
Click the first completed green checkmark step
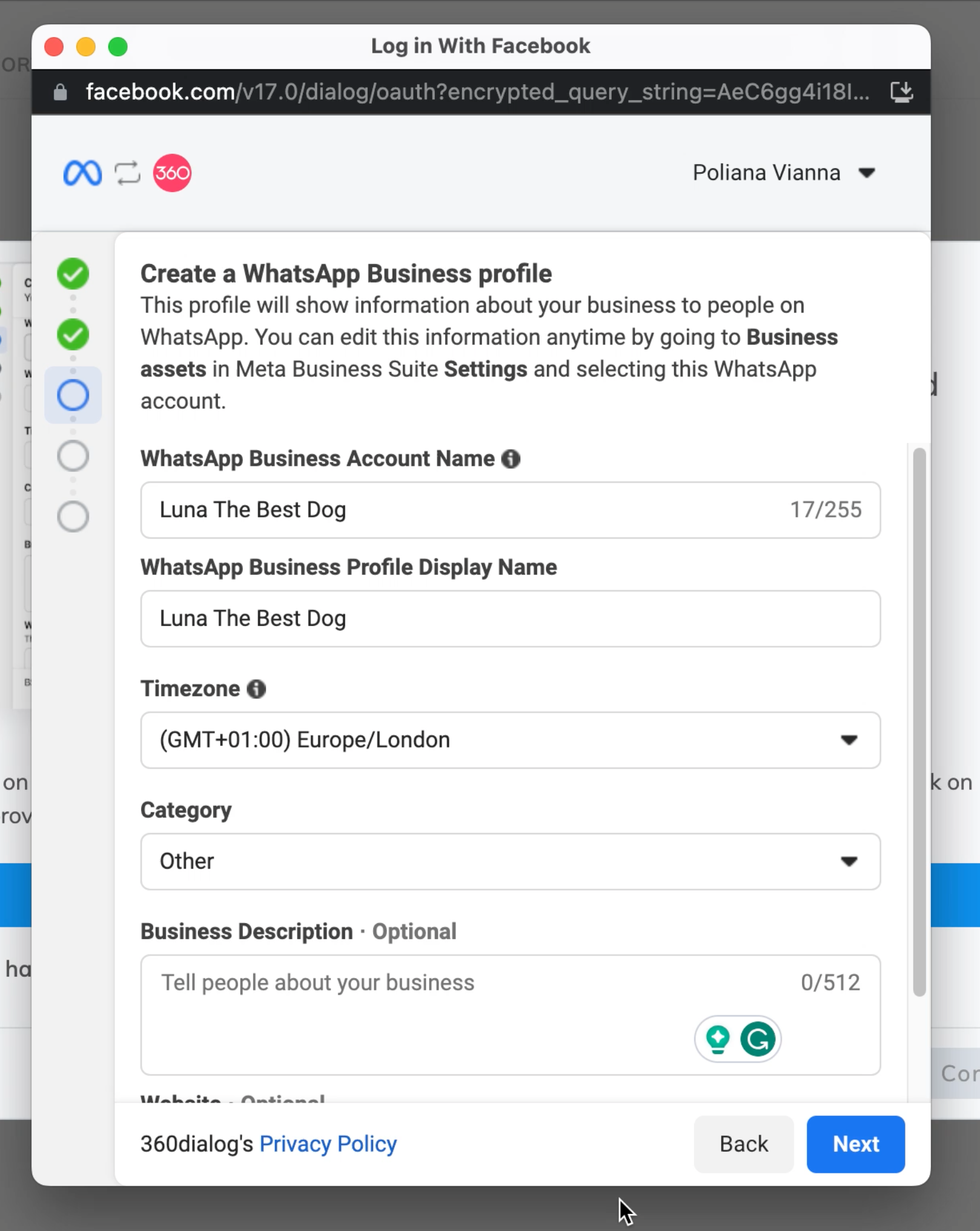pos(73,274)
